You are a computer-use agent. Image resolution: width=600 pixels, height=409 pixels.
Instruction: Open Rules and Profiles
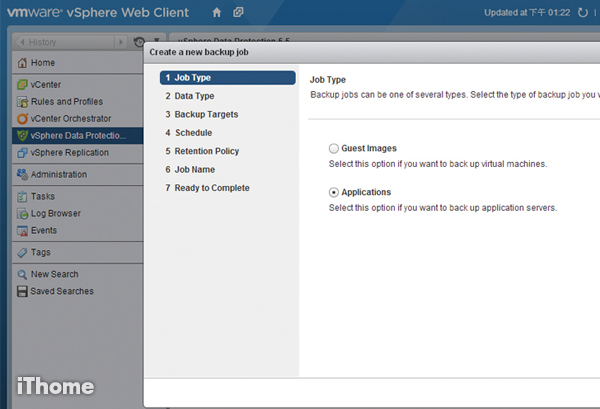[66, 102]
